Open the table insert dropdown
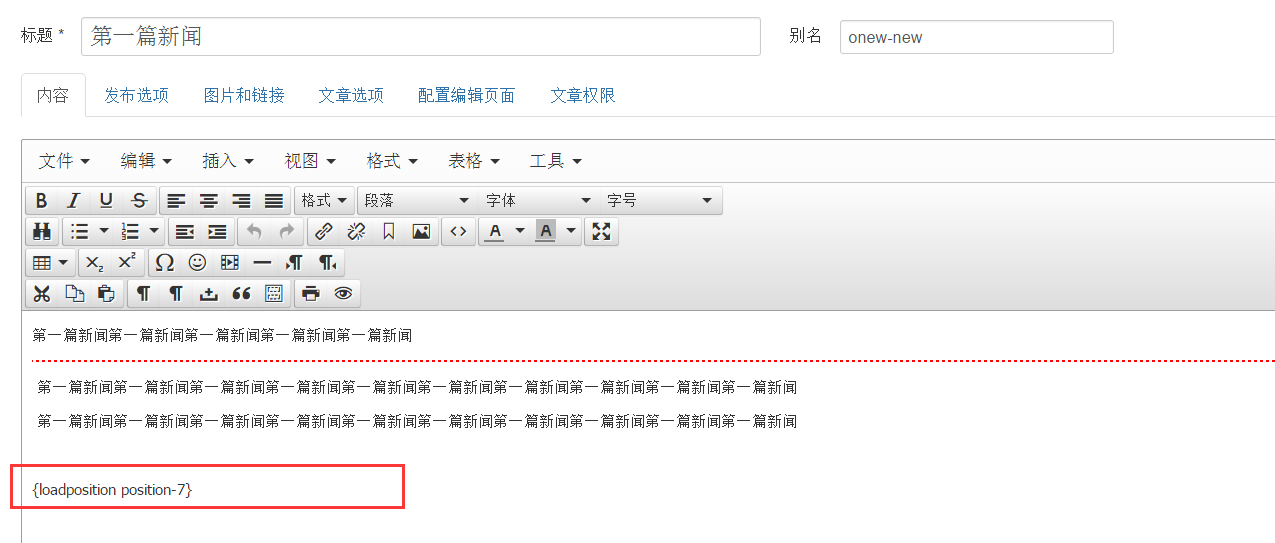The width and height of the screenshot is (1275, 543). 50,263
